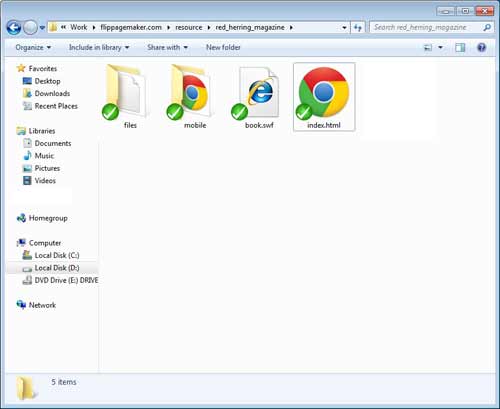Click the Refresh button beside address bar

coord(358,27)
